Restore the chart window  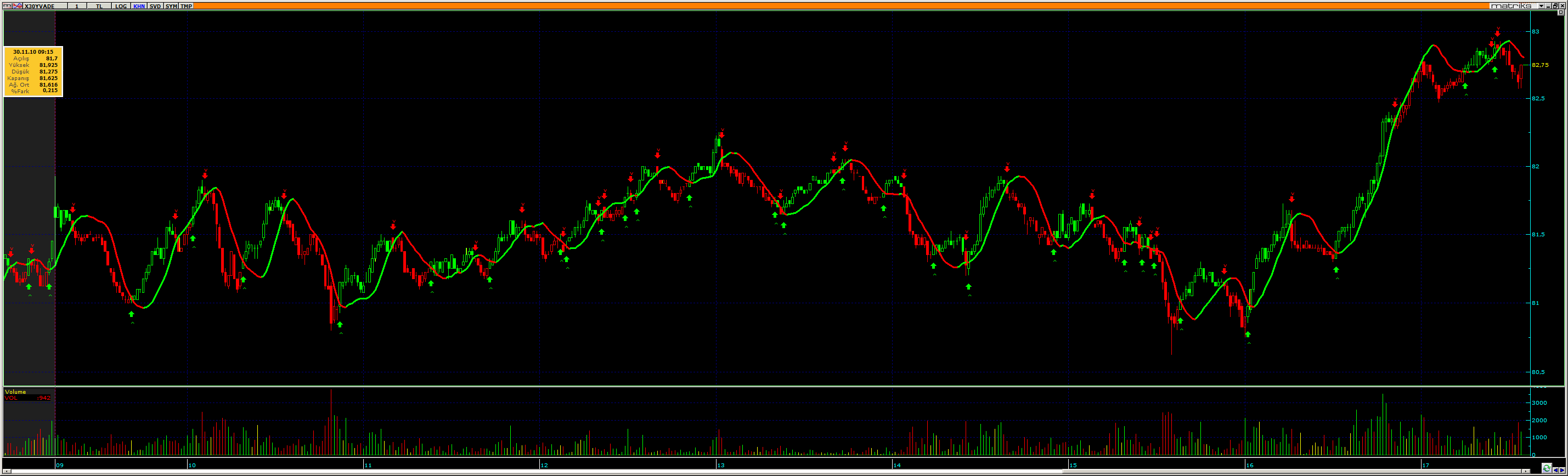pos(1555,6)
